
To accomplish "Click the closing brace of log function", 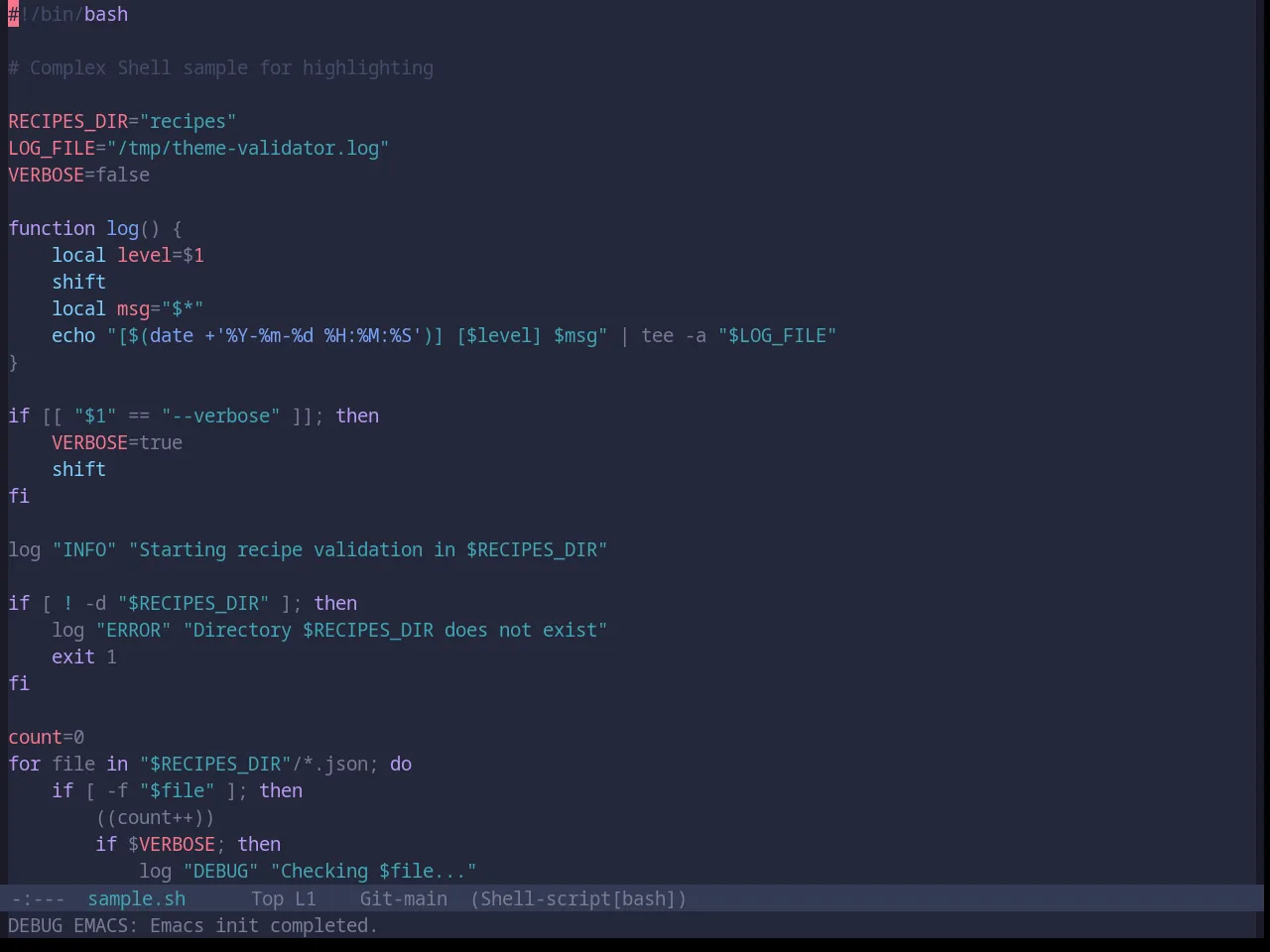I will click(13, 362).
